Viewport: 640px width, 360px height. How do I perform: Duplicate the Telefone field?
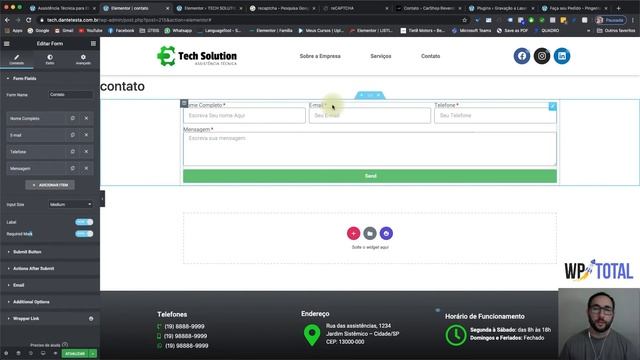point(73,152)
